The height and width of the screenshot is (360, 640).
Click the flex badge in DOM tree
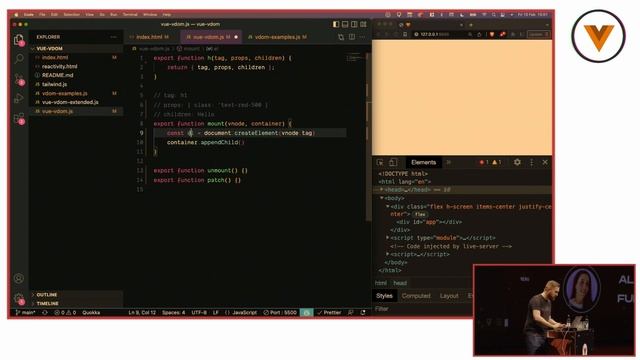point(419,214)
